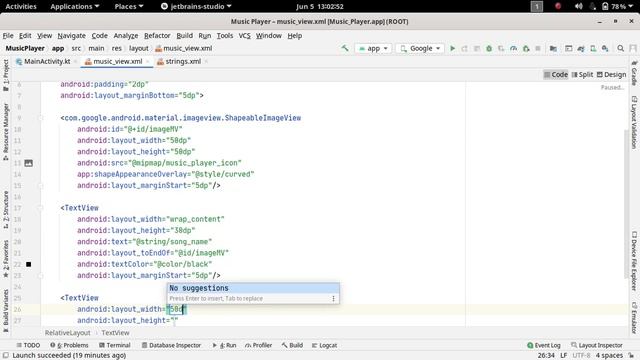
Task: Open the Applications menu in top bar
Action: tap(75, 6)
